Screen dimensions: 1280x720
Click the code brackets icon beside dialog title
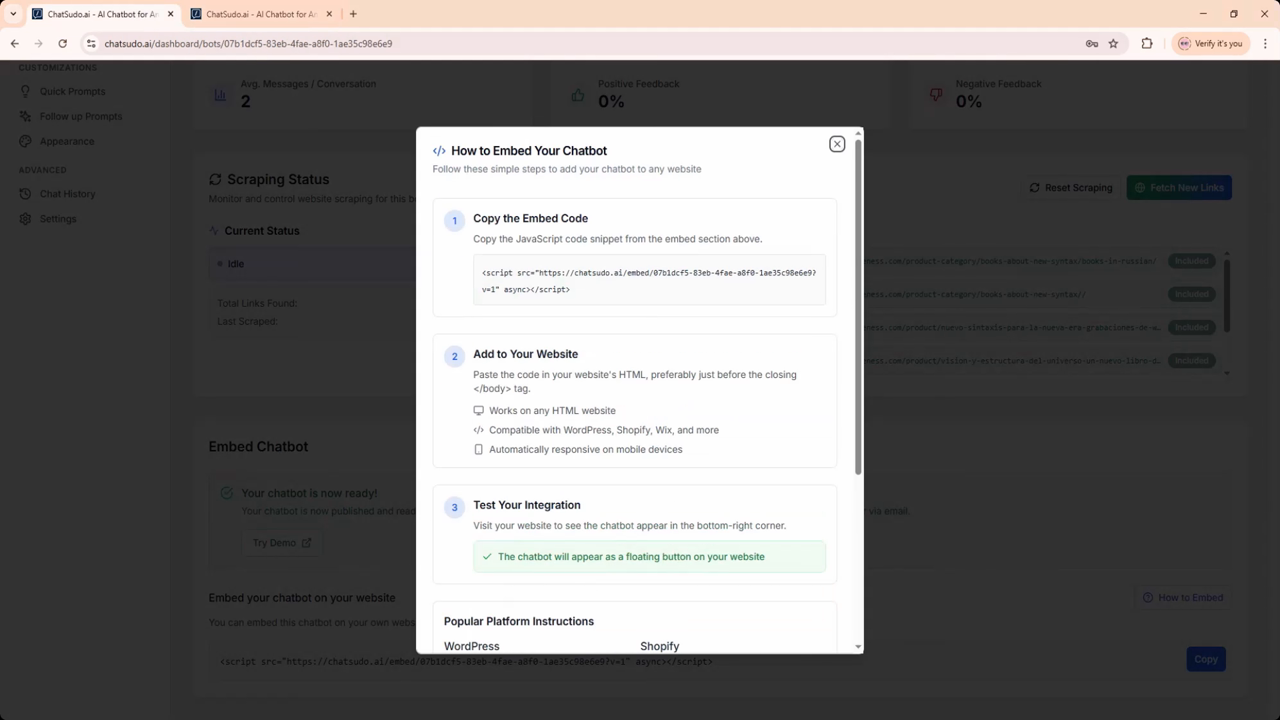(439, 151)
